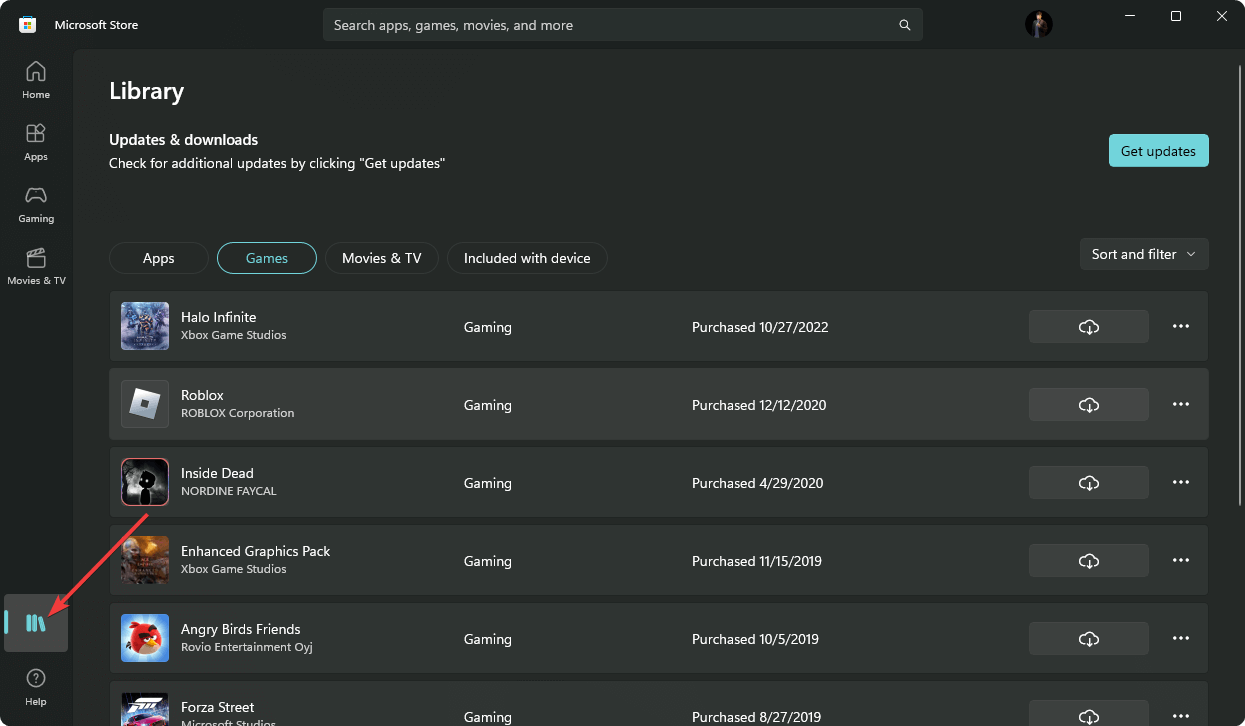Open more options for Inside Dead
This screenshot has width=1245, height=726.
[1181, 483]
